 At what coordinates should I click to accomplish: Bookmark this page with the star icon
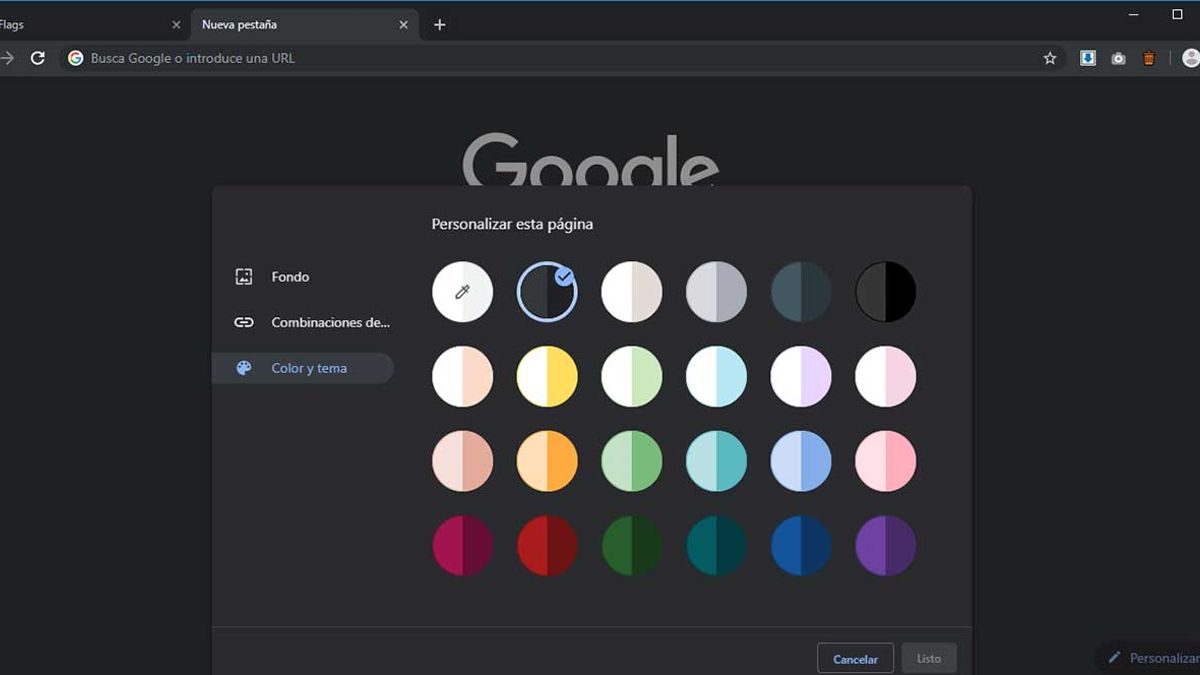[1050, 58]
